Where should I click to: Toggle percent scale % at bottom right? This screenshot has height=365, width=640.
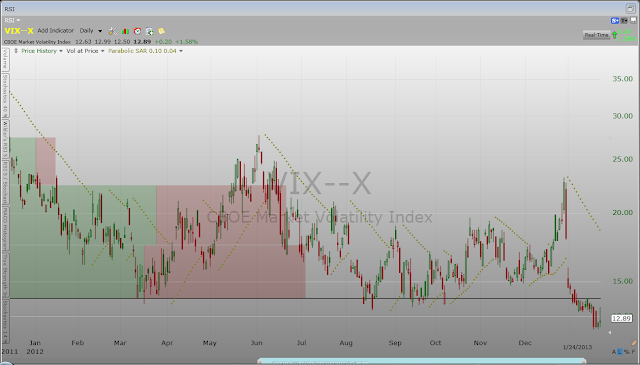pos(627,352)
